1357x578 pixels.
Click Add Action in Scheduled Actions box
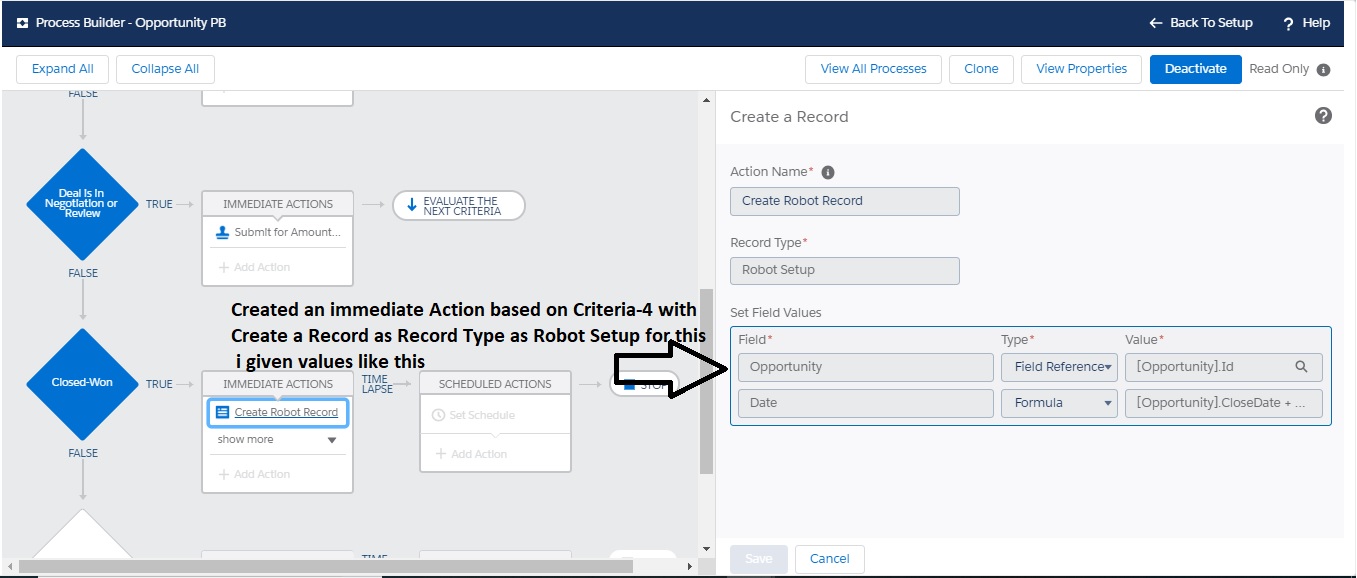pos(471,454)
